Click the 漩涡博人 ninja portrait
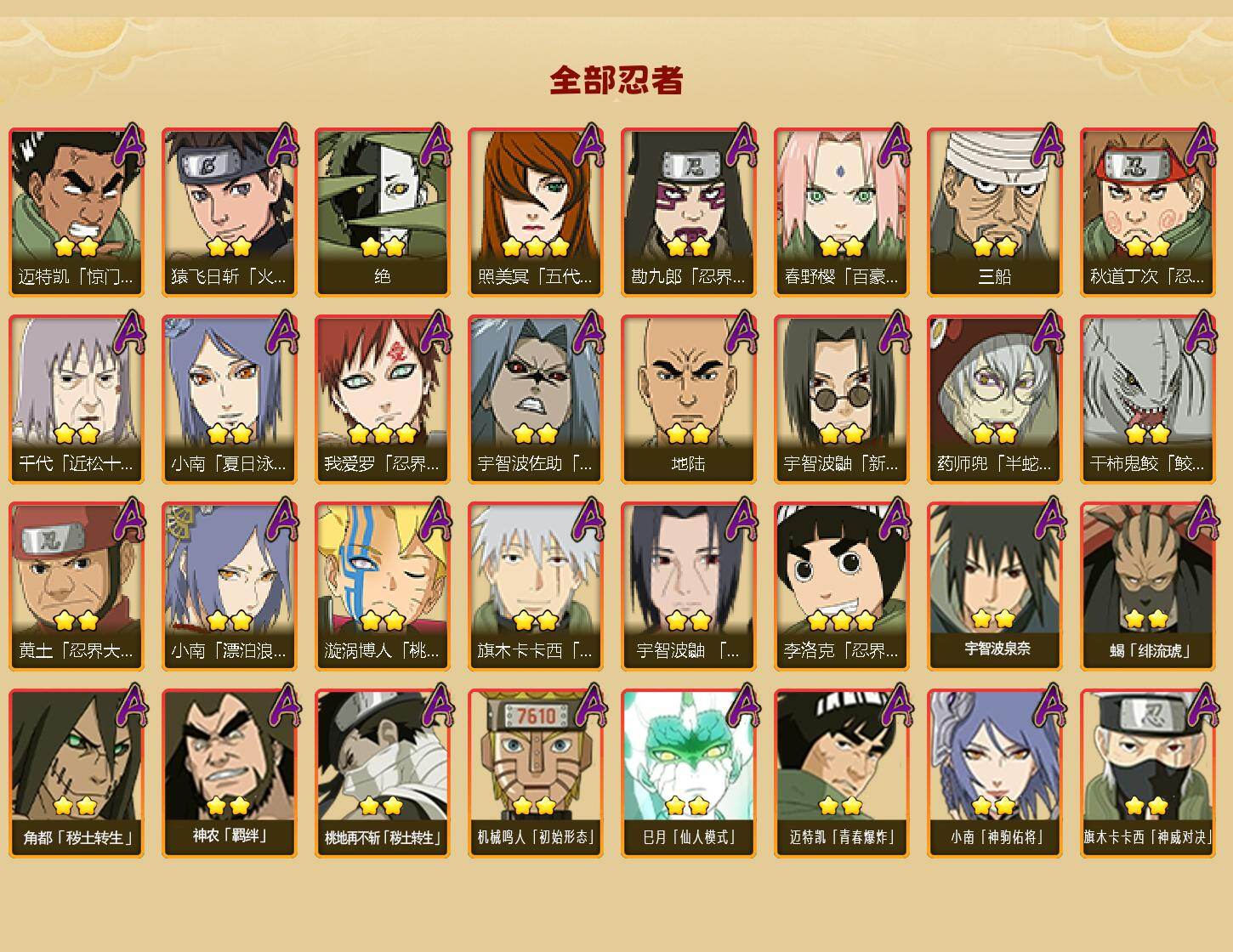Viewport: 1233px width, 952px height. coord(382,586)
